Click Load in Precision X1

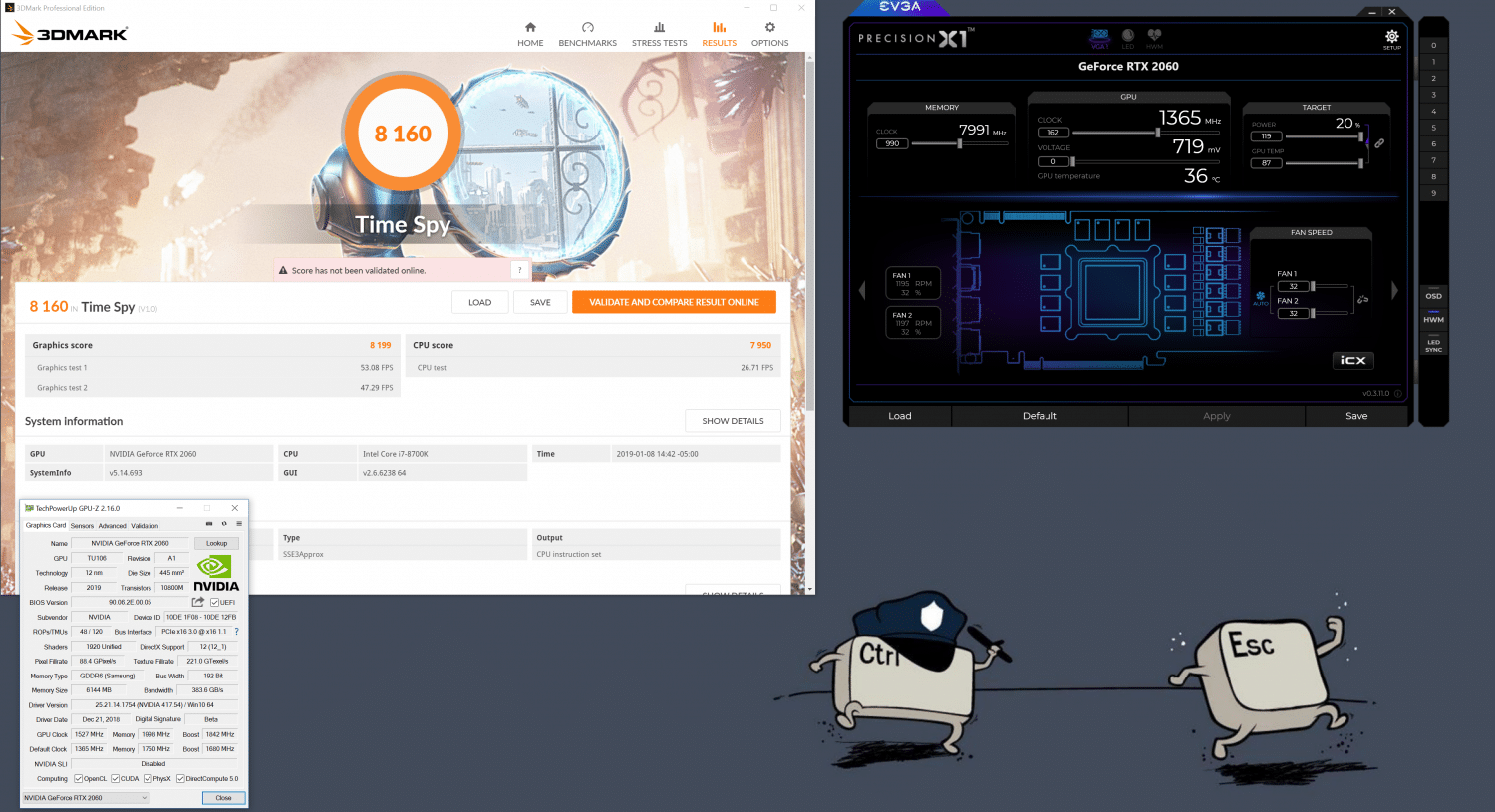[x=899, y=416]
